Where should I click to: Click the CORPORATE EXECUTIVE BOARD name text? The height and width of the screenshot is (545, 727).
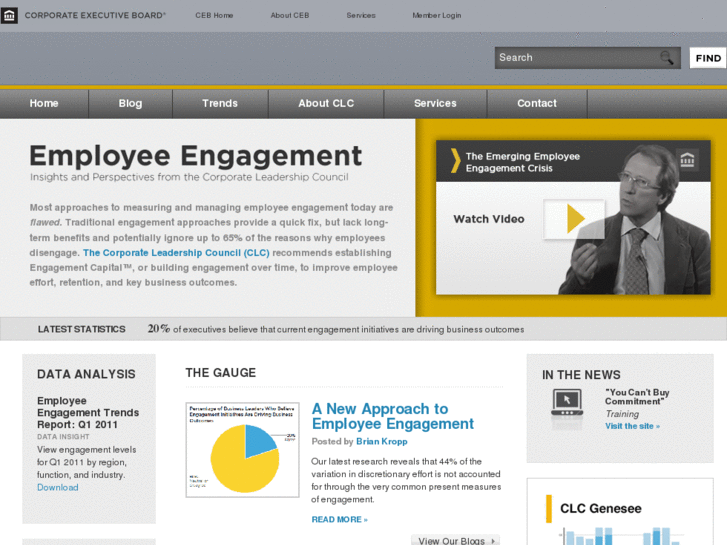coord(95,15)
